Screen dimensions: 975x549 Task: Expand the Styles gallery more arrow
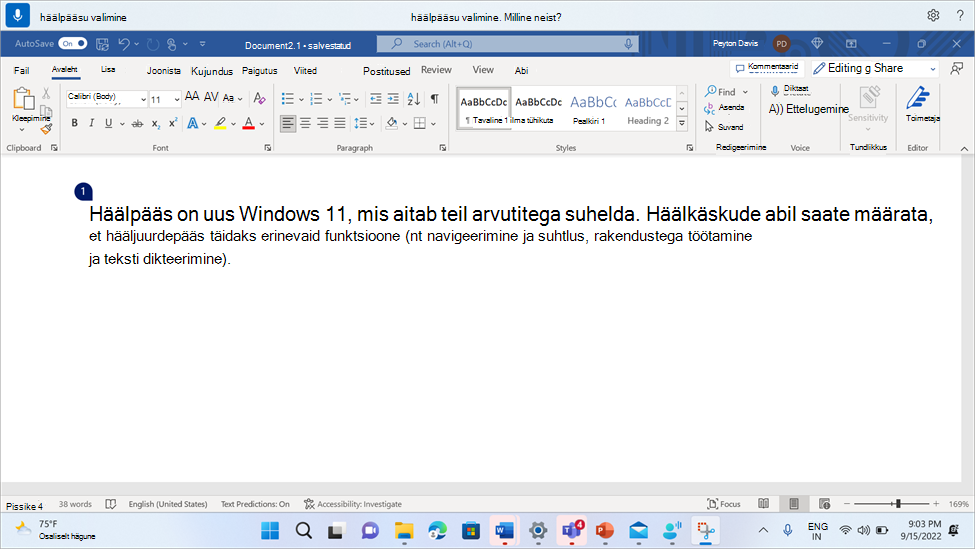tap(682, 123)
